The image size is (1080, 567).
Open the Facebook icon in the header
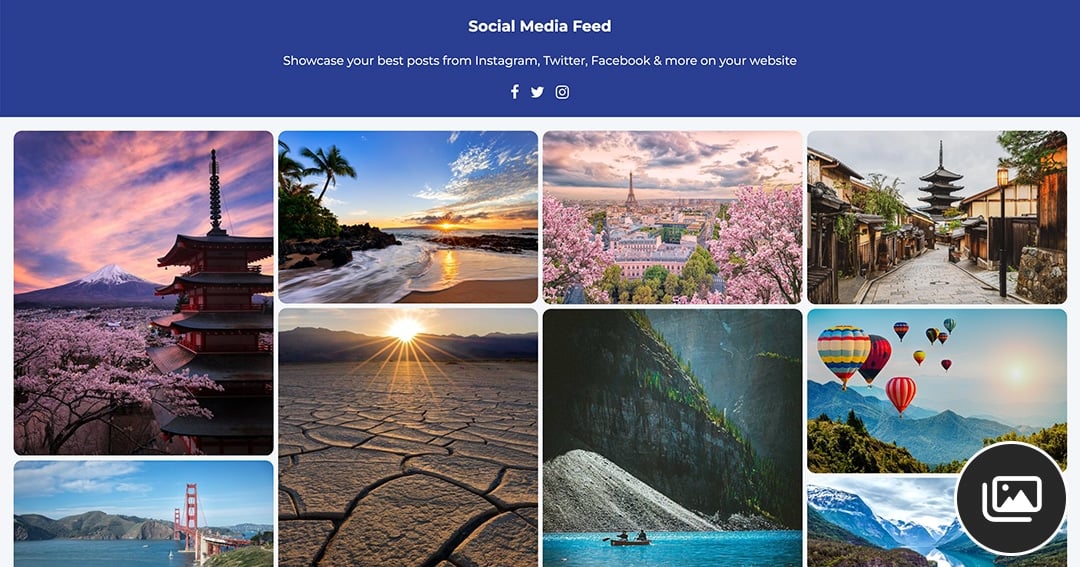tap(515, 92)
